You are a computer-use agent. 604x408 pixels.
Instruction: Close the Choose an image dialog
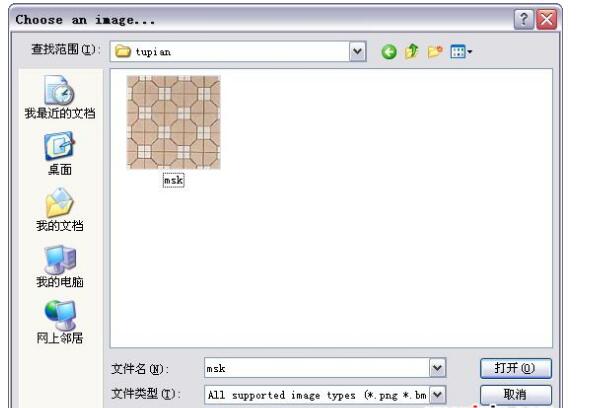[546, 19]
